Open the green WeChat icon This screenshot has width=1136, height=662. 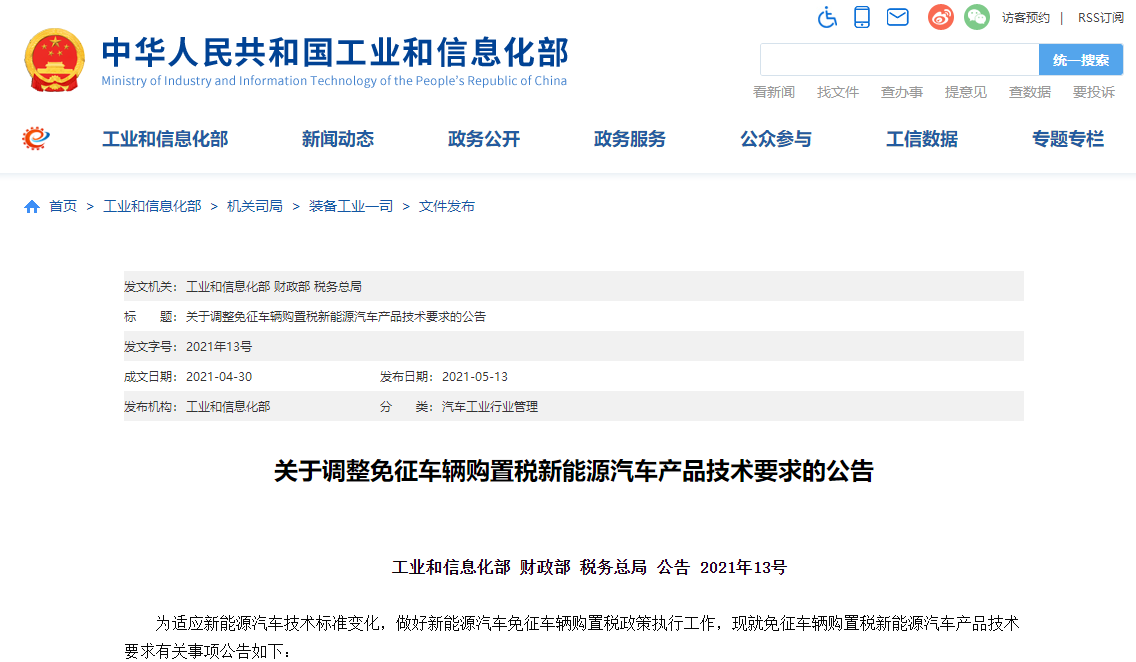point(977,17)
